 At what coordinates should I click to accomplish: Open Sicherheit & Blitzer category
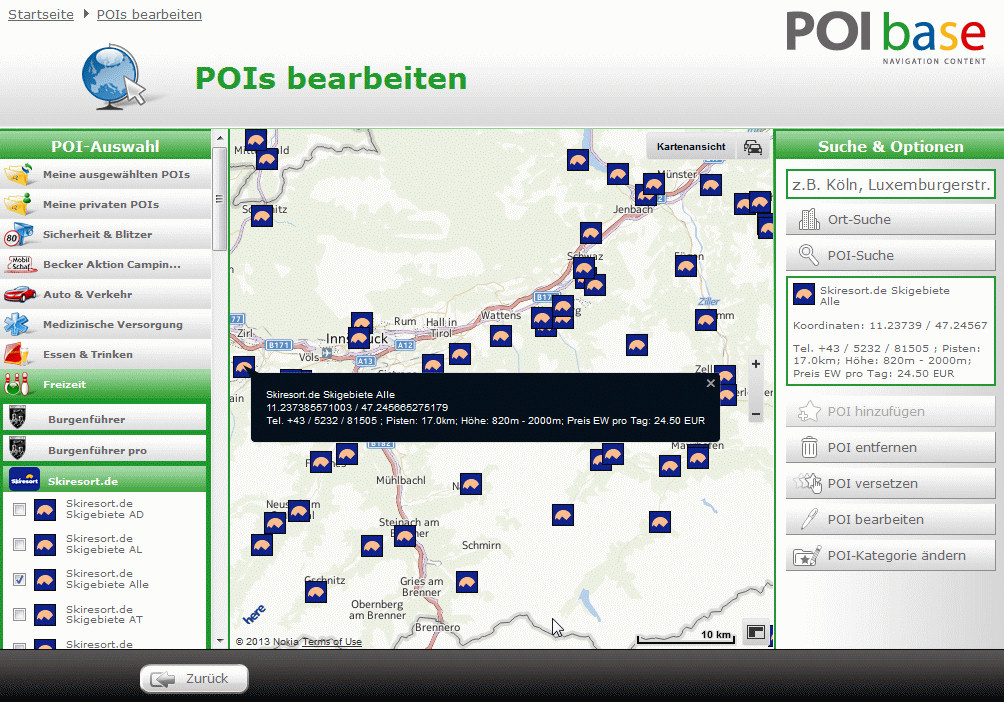point(105,234)
